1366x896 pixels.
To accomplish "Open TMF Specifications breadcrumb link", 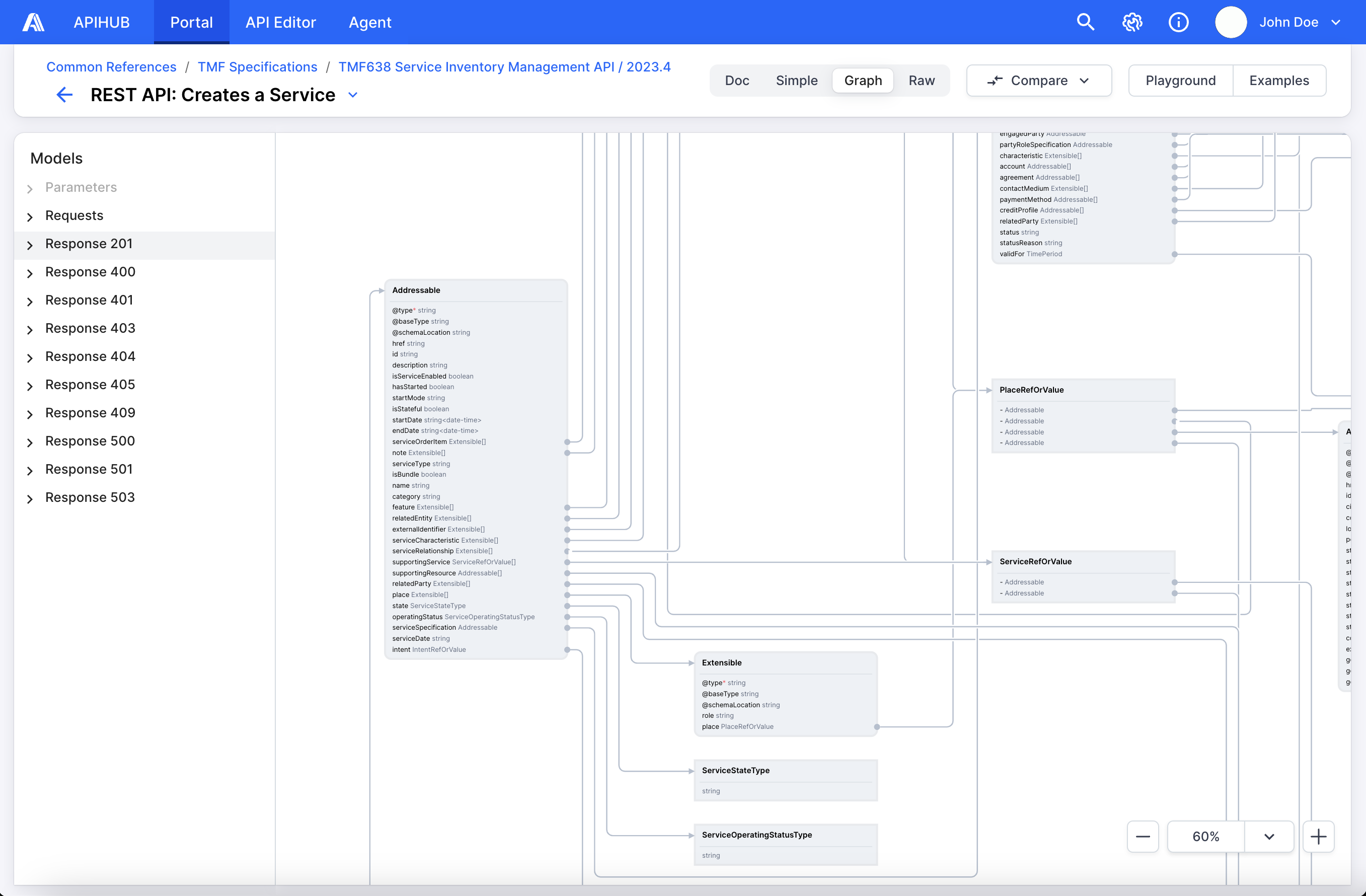I will 257,66.
